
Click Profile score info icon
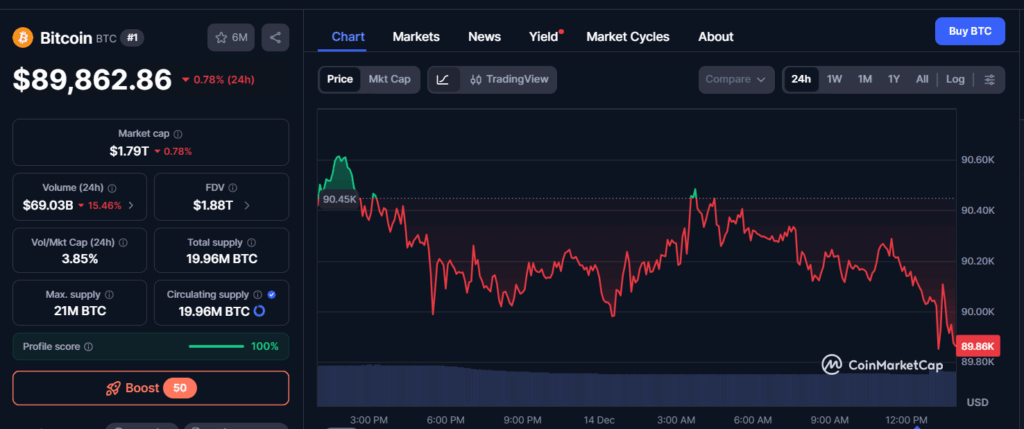click(89, 347)
